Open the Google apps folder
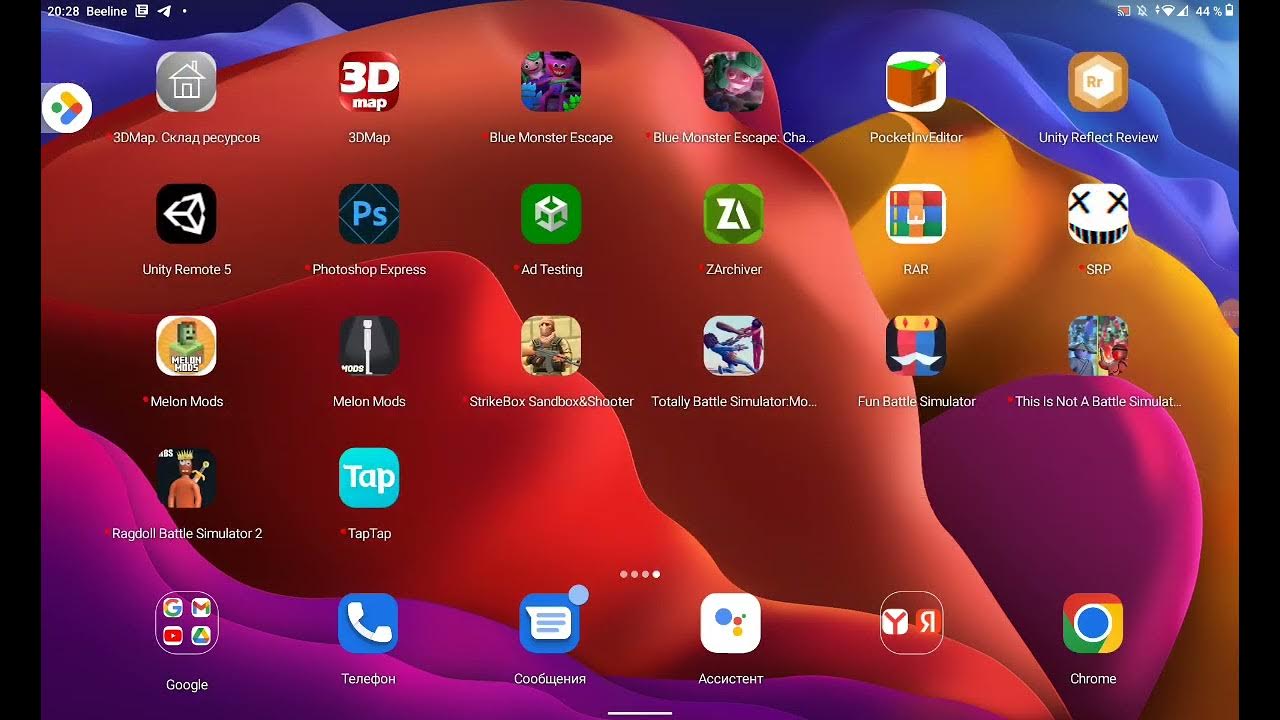 (x=187, y=623)
